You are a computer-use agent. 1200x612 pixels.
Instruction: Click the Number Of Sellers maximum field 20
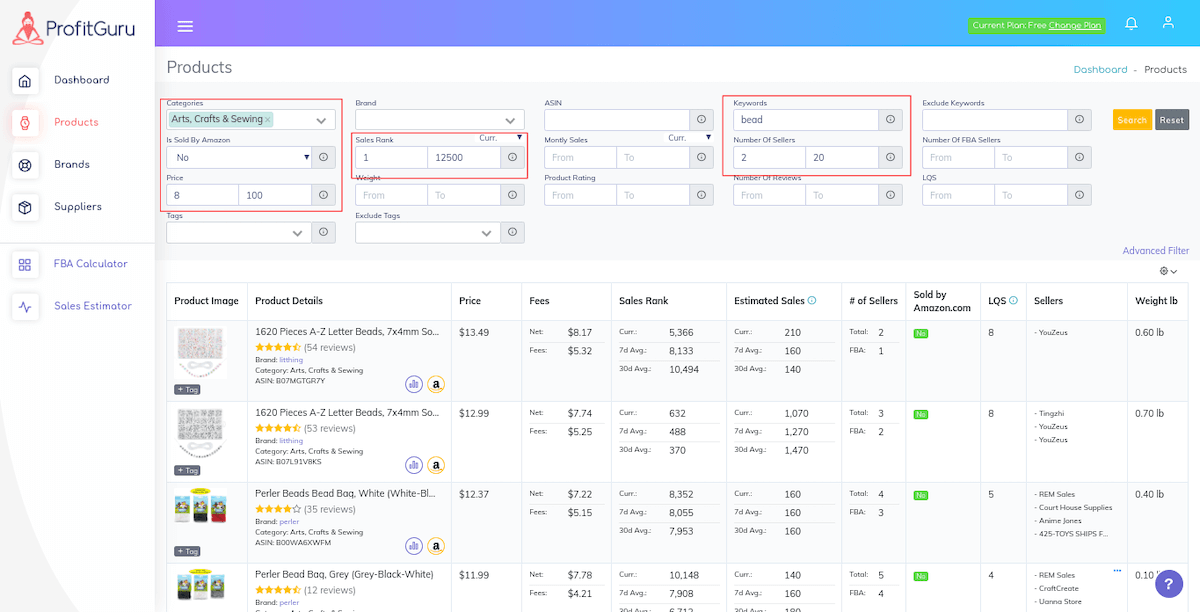click(x=842, y=157)
